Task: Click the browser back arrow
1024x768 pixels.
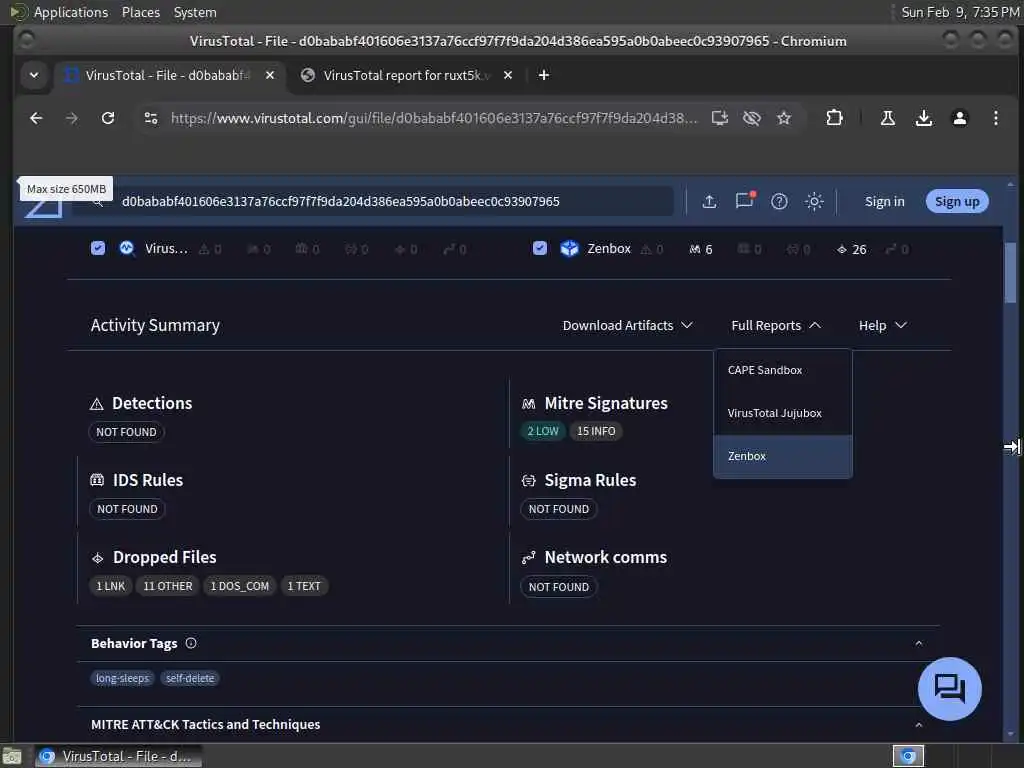Action: [36, 118]
